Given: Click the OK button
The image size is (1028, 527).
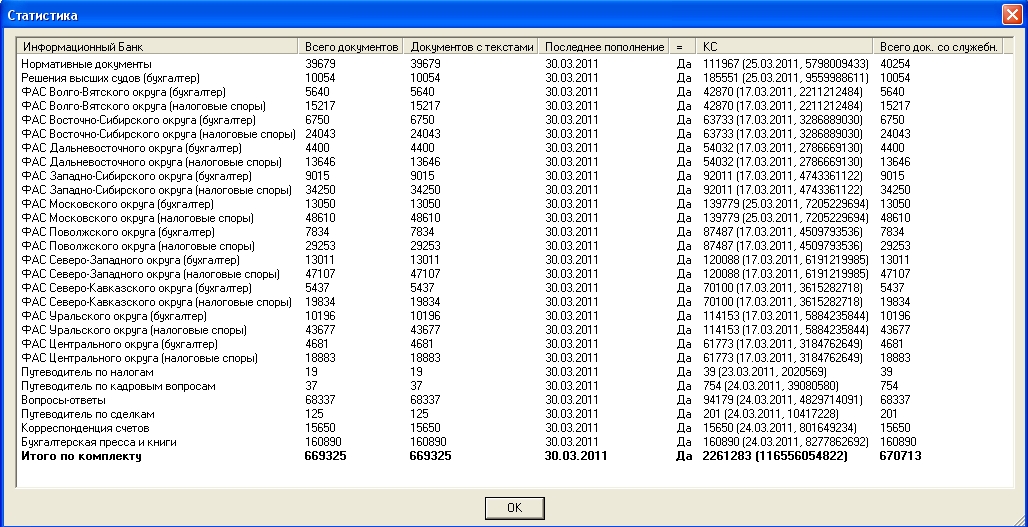Looking at the screenshot, I should tap(514, 507).
